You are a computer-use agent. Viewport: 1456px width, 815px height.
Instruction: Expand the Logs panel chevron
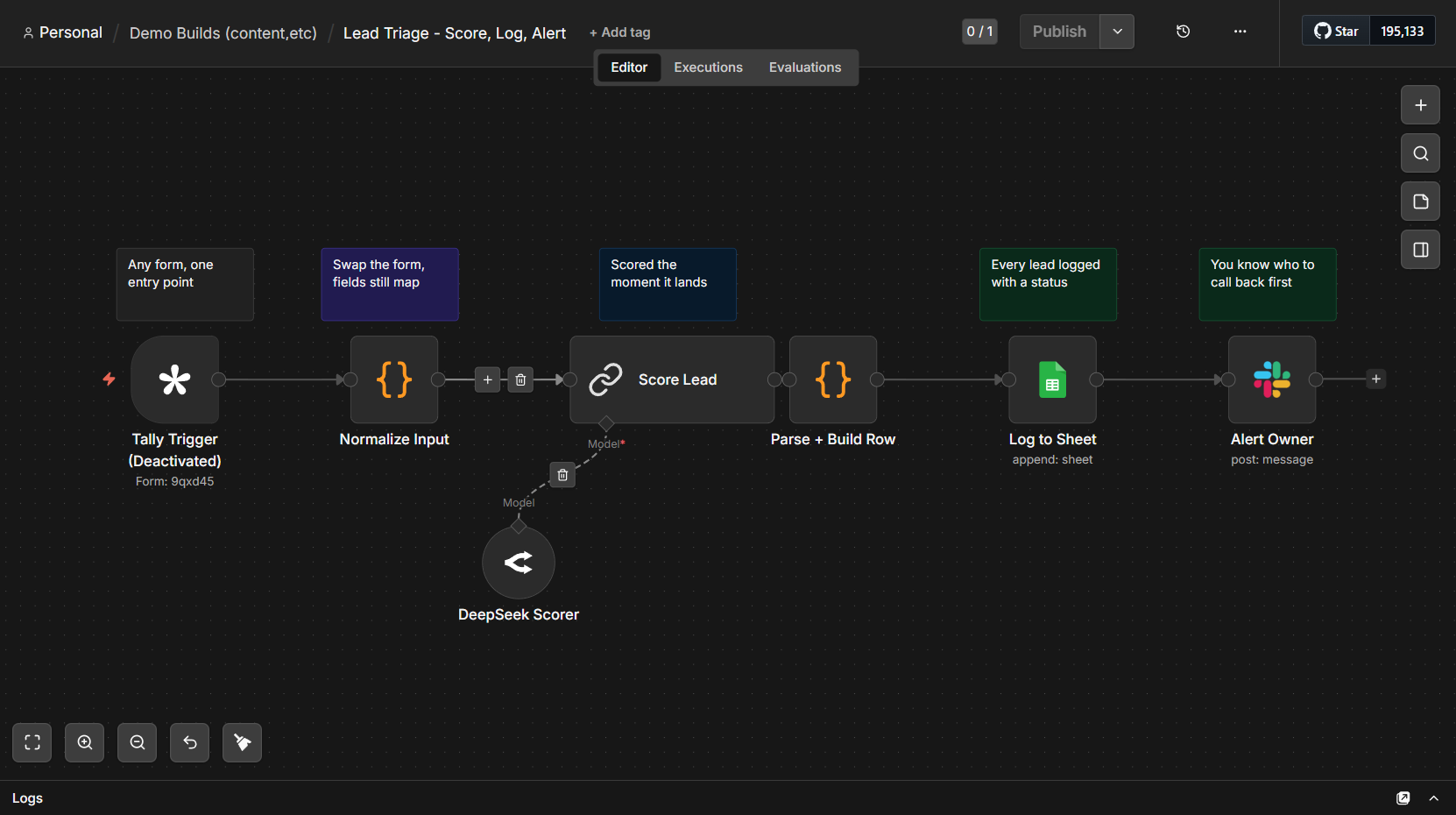[x=1433, y=798]
